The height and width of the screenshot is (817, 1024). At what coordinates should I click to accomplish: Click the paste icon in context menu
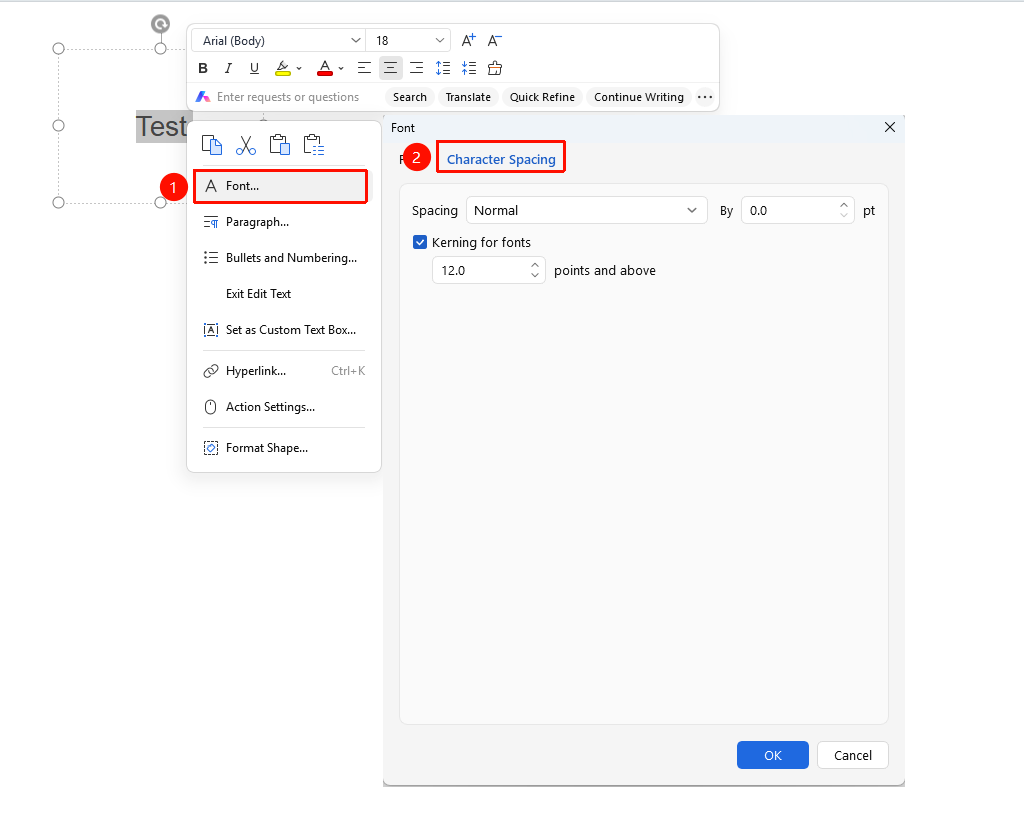click(x=280, y=145)
